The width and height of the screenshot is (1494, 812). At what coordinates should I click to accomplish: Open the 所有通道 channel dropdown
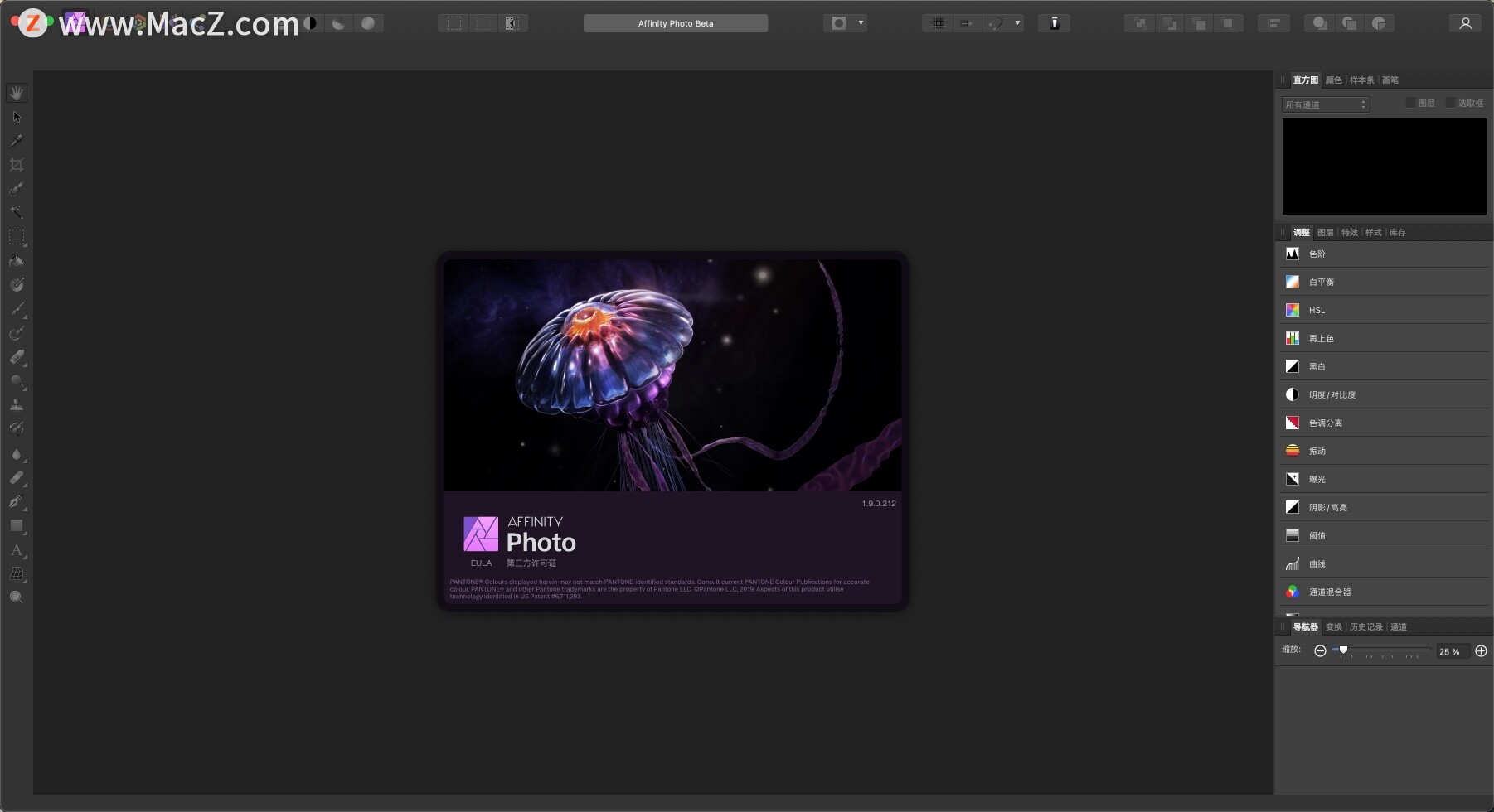(1326, 104)
